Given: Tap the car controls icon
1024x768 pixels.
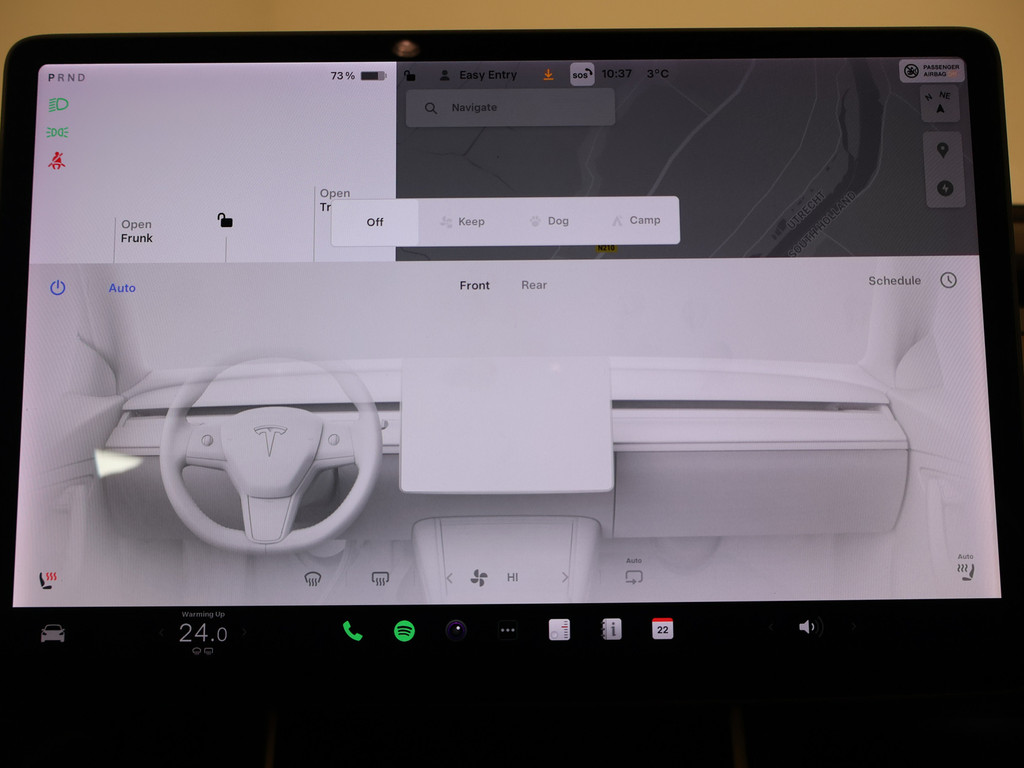Looking at the screenshot, I should click(x=53, y=633).
